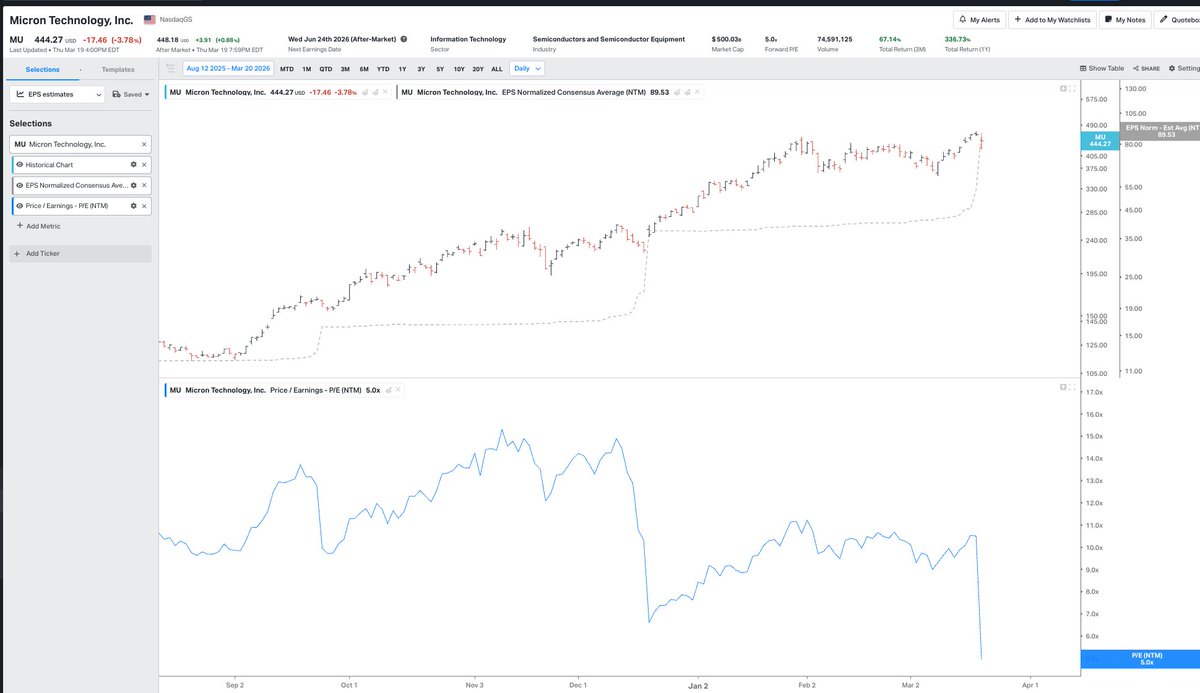Screen dimensions: 1200x693
Task: Select 1Y time range
Action: 402,68
